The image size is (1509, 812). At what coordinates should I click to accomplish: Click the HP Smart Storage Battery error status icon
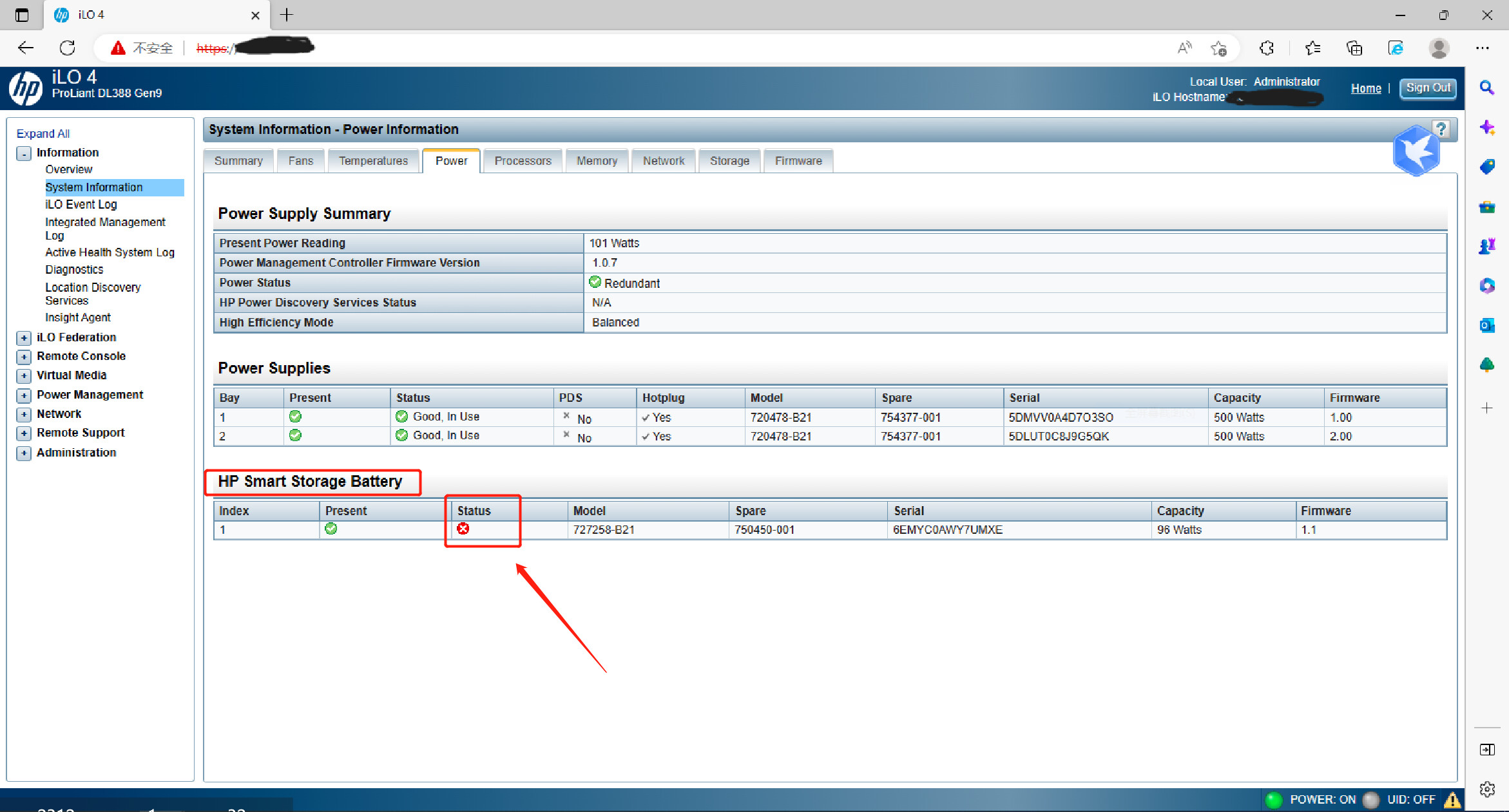tap(462, 530)
